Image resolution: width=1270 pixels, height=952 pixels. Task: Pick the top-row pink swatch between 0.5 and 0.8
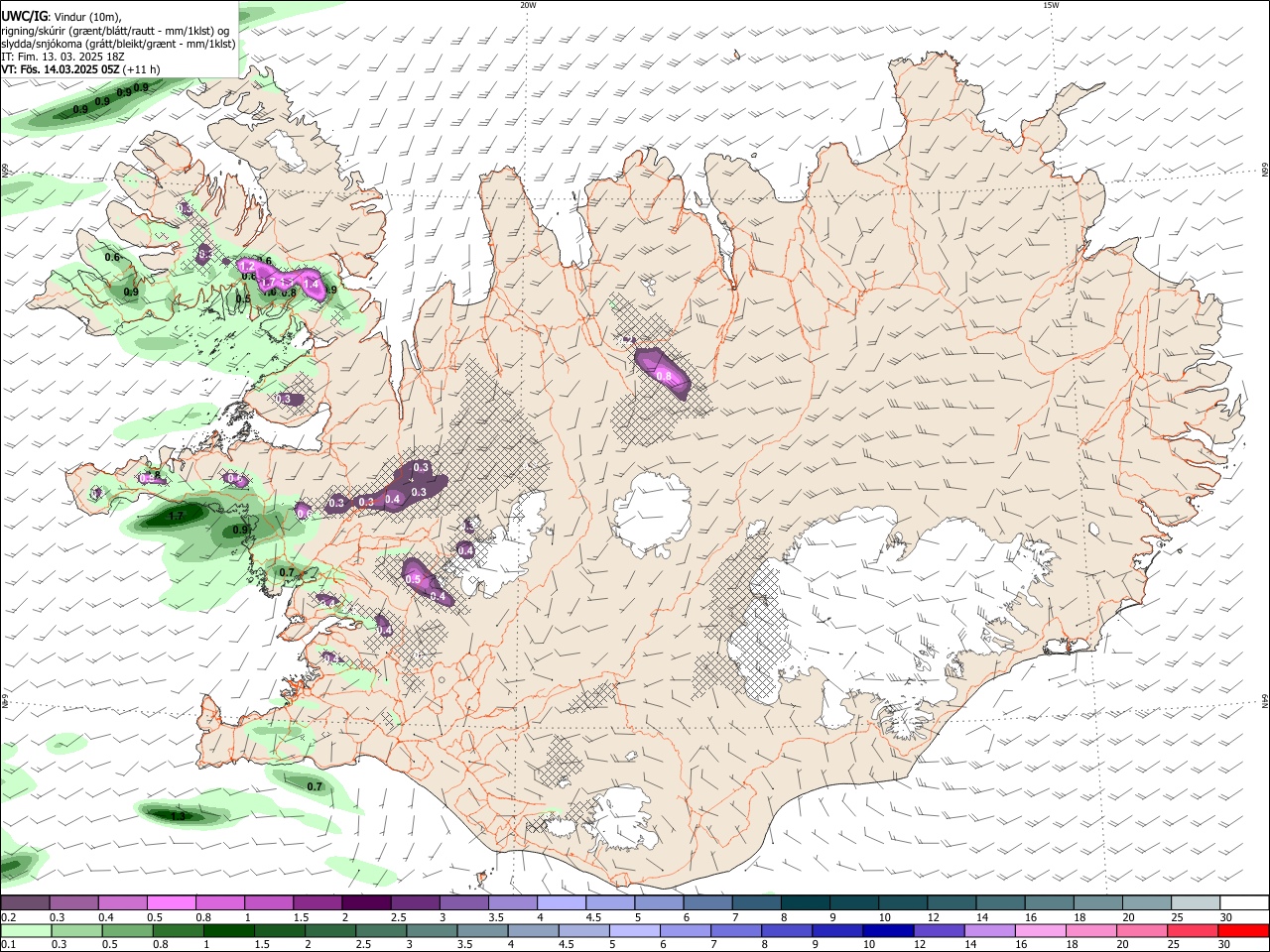[171, 902]
